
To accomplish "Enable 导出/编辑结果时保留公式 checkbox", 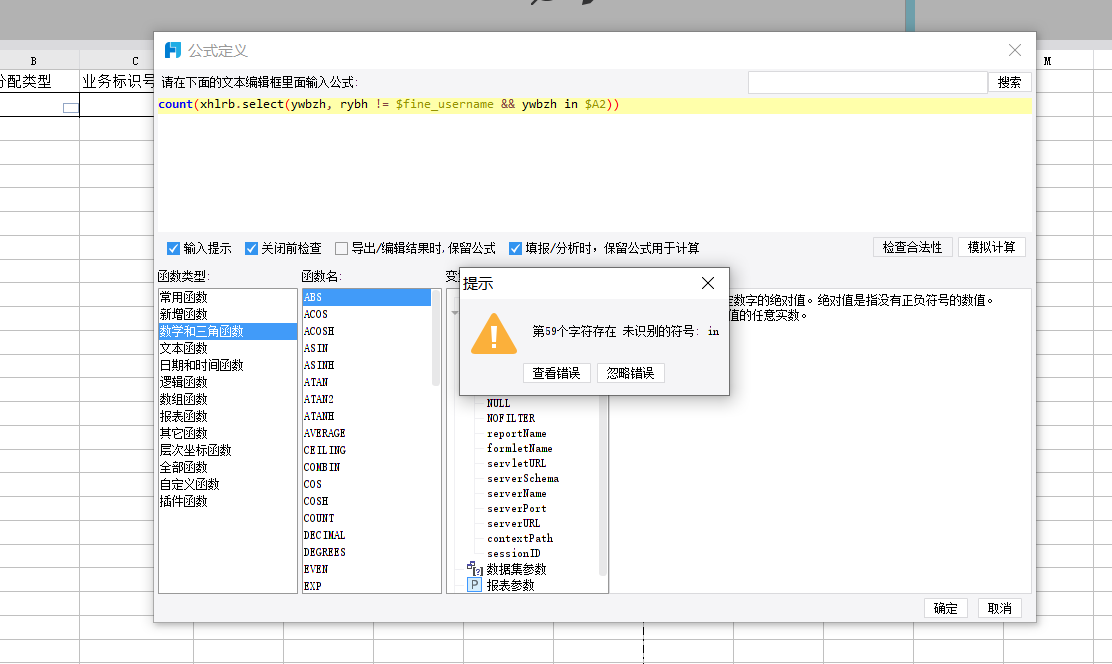I will [341, 248].
